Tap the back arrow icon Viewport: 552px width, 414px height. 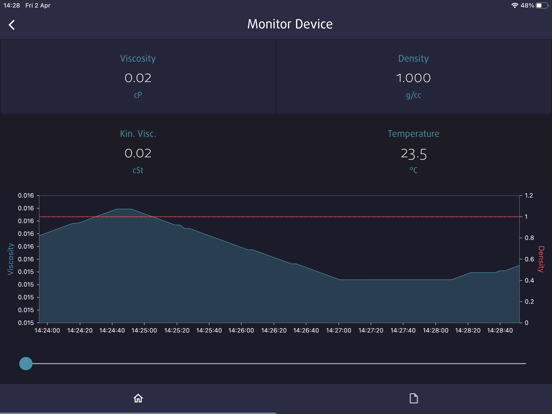tap(12, 25)
